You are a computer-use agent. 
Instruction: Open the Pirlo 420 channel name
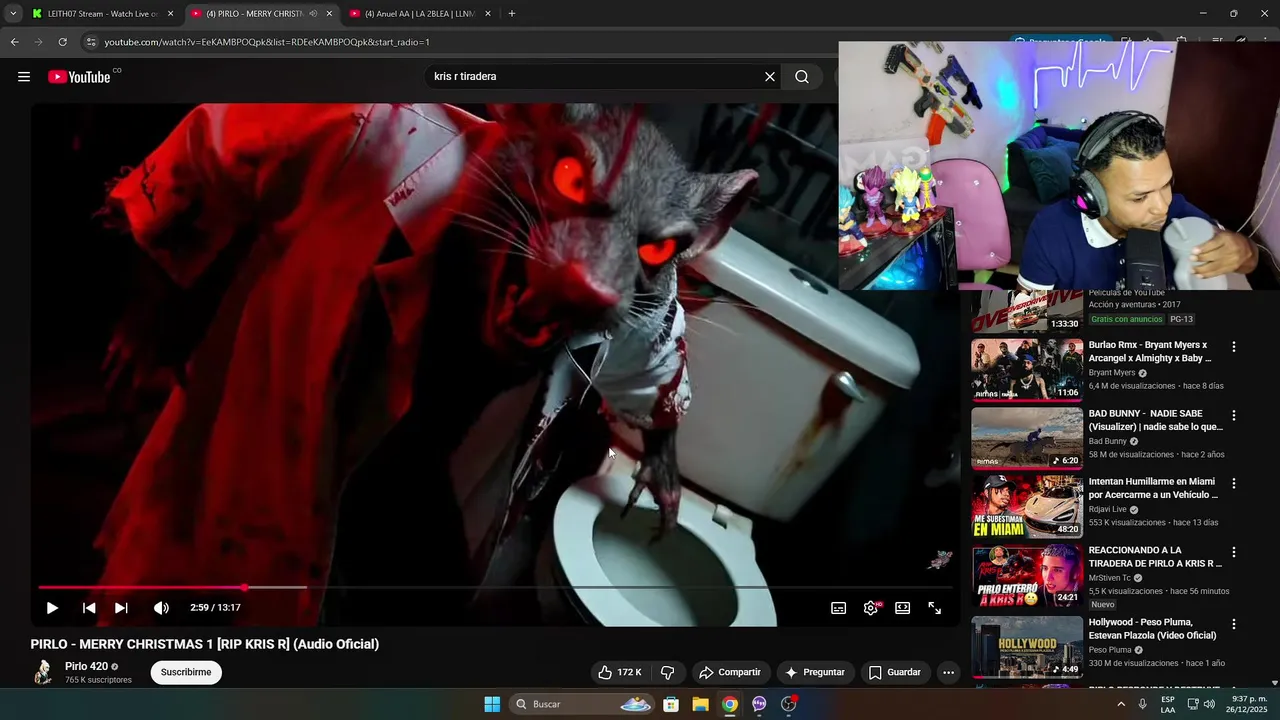pyautogui.click(x=86, y=666)
